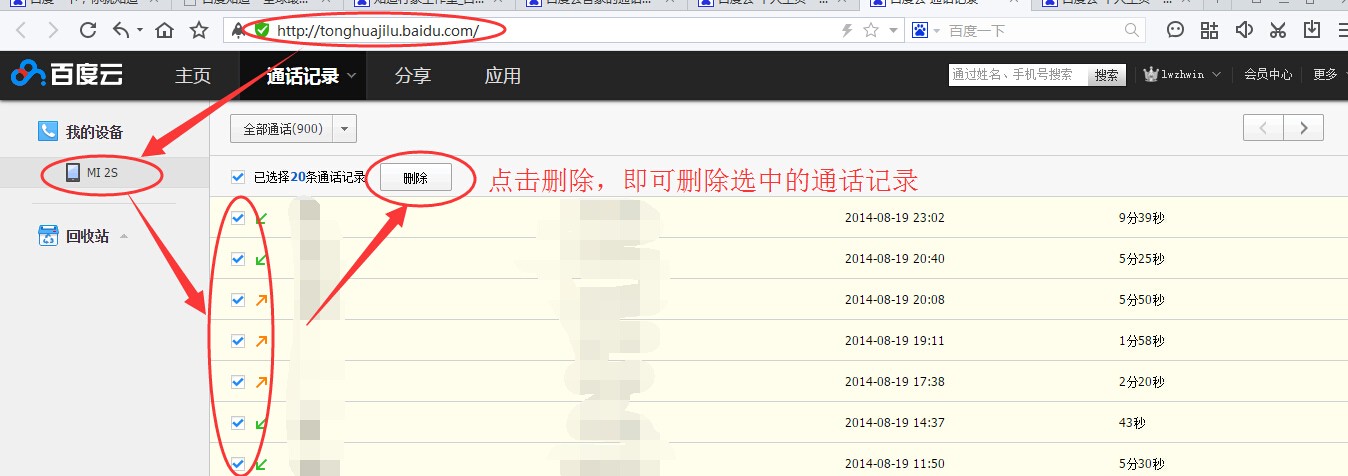Click the Baidu paw search engine icon
This screenshot has width=1348, height=476.
[920, 31]
